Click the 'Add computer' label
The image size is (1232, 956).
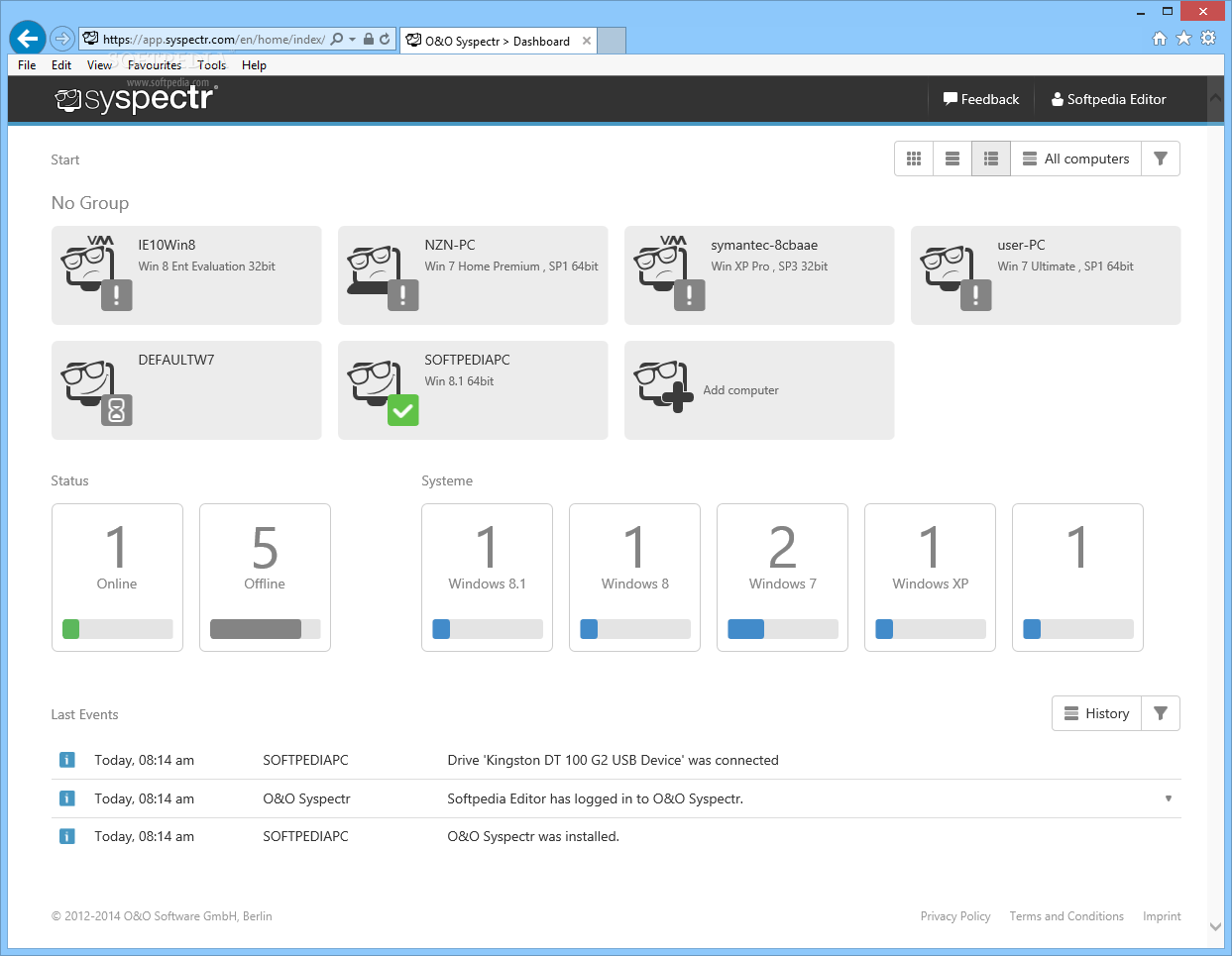click(740, 390)
